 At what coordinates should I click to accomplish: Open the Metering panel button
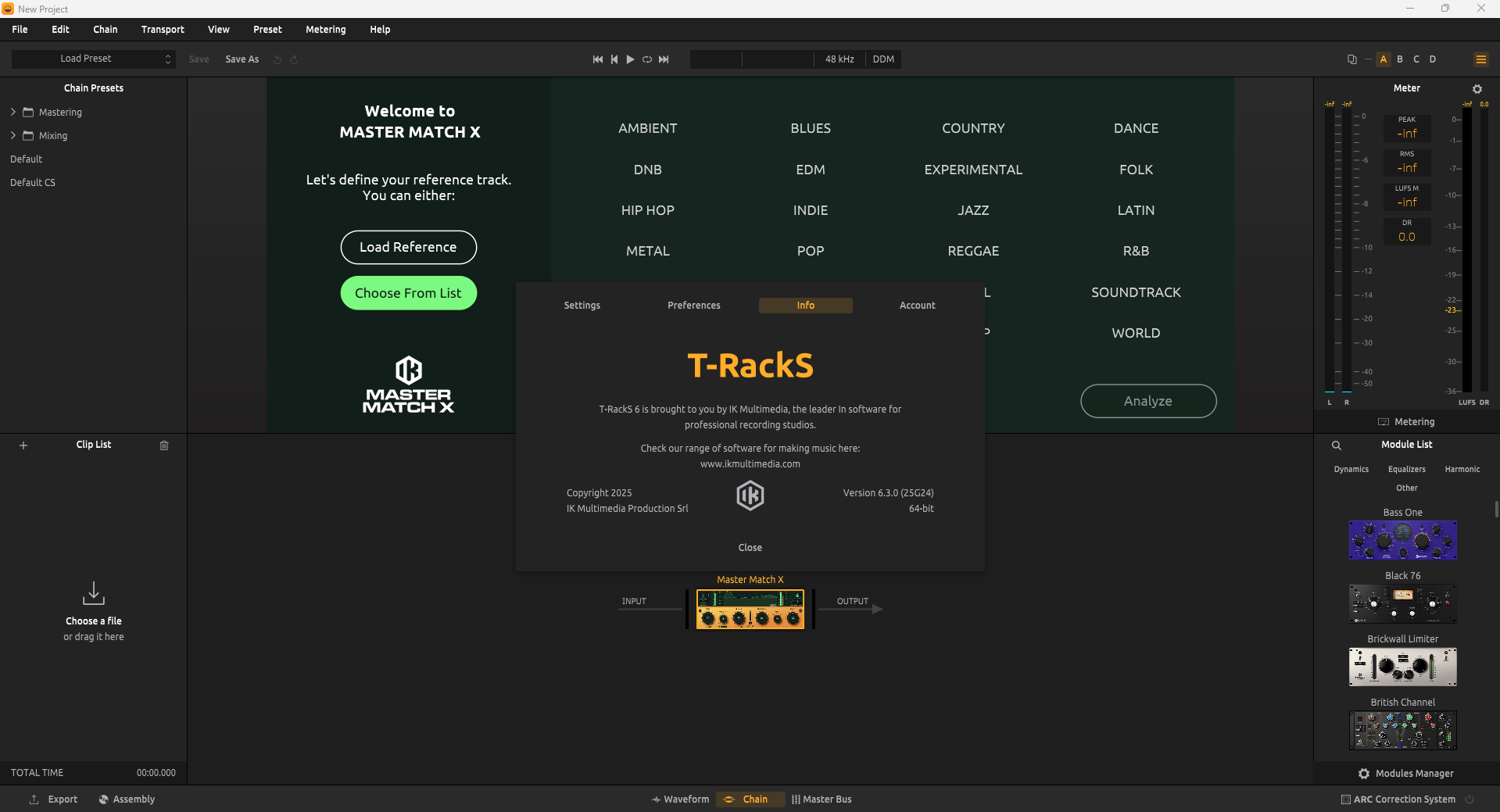[x=1406, y=422]
